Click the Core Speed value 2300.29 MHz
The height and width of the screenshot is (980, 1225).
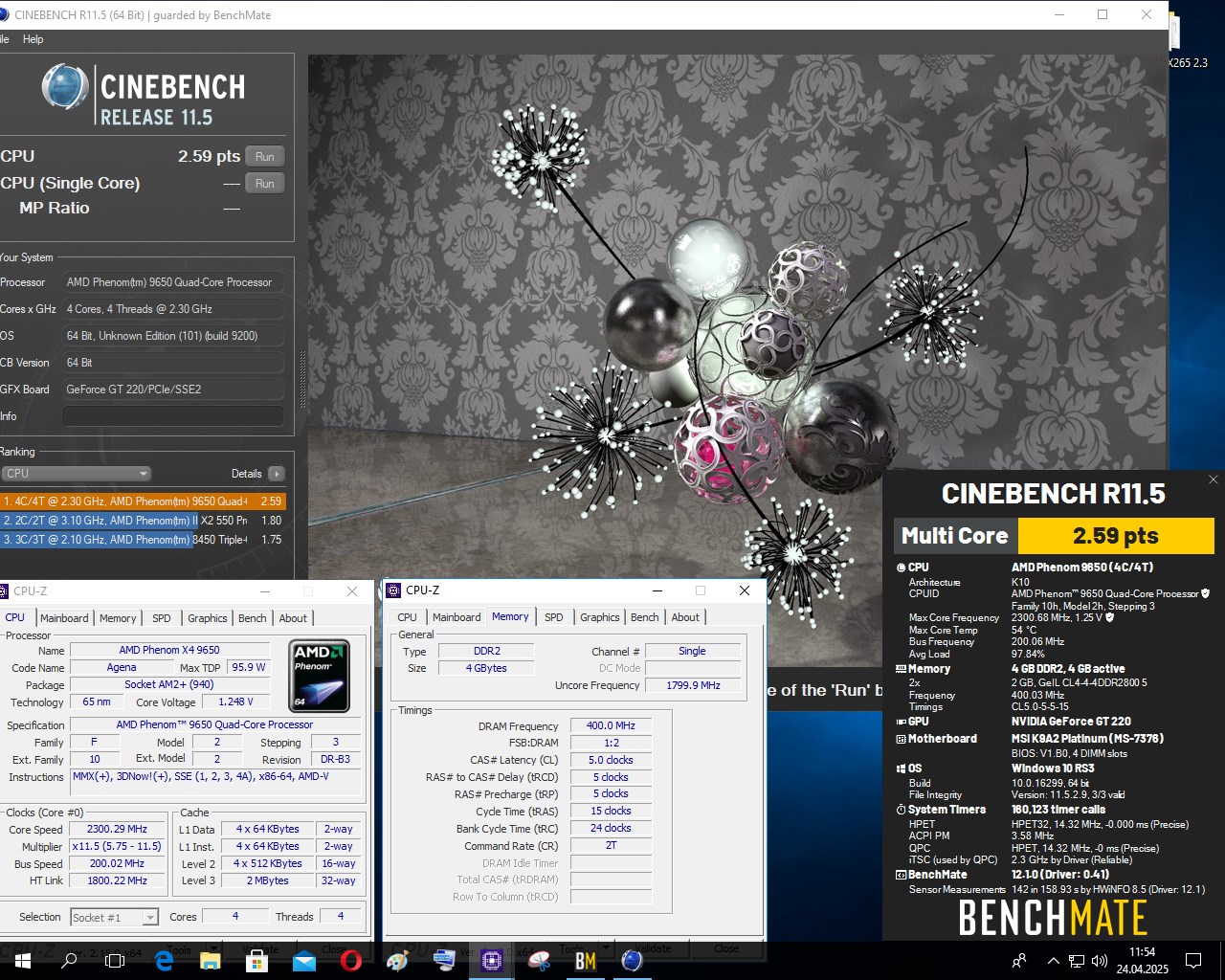point(117,830)
